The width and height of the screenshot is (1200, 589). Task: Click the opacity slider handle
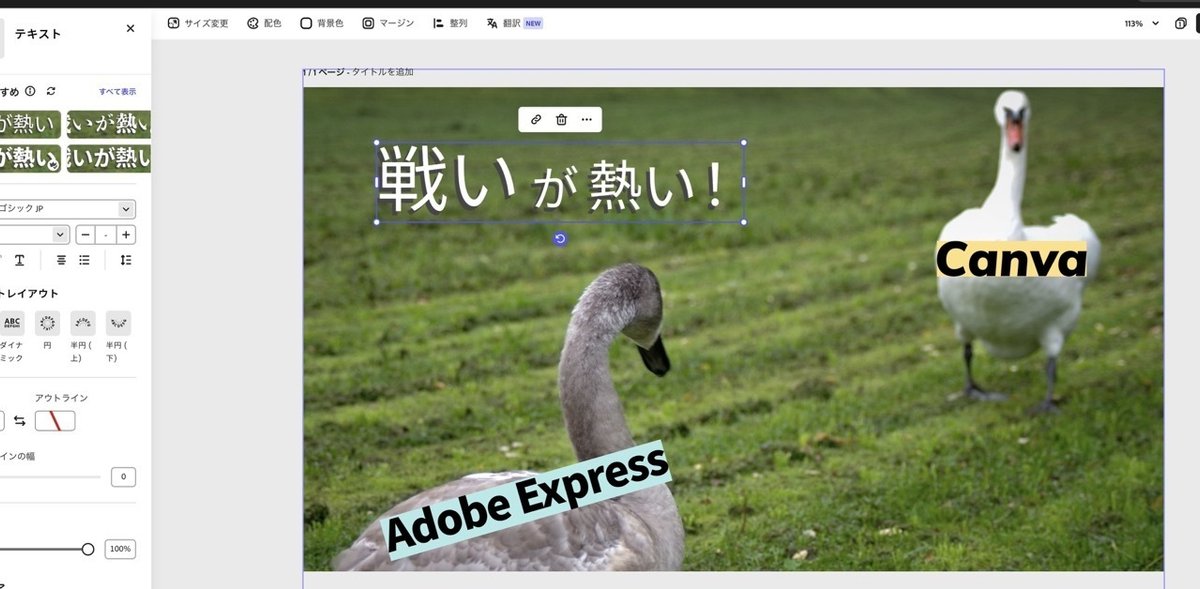tap(88, 549)
